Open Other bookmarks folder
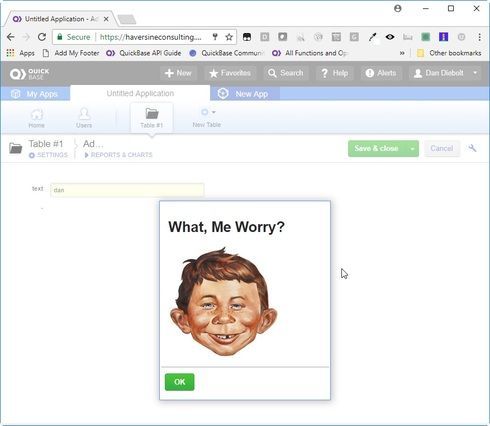 [x=449, y=53]
